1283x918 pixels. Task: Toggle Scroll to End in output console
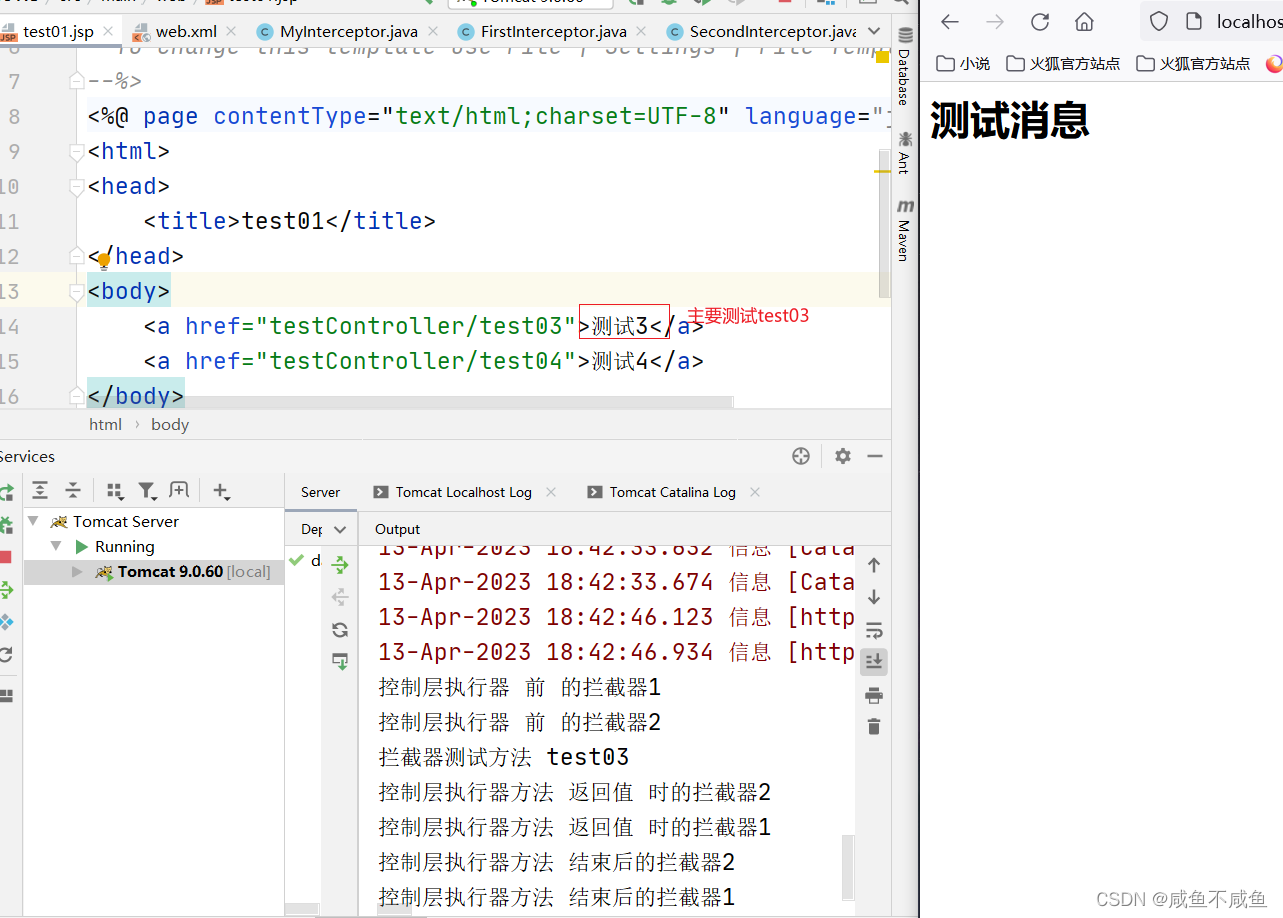tap(874, 661)
